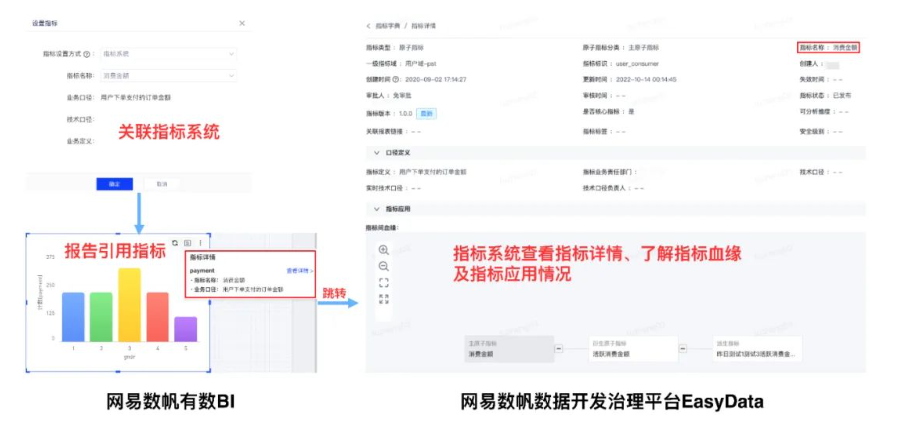
Task: Click the 指标状态 已发布 text
Action: [825, 95]
